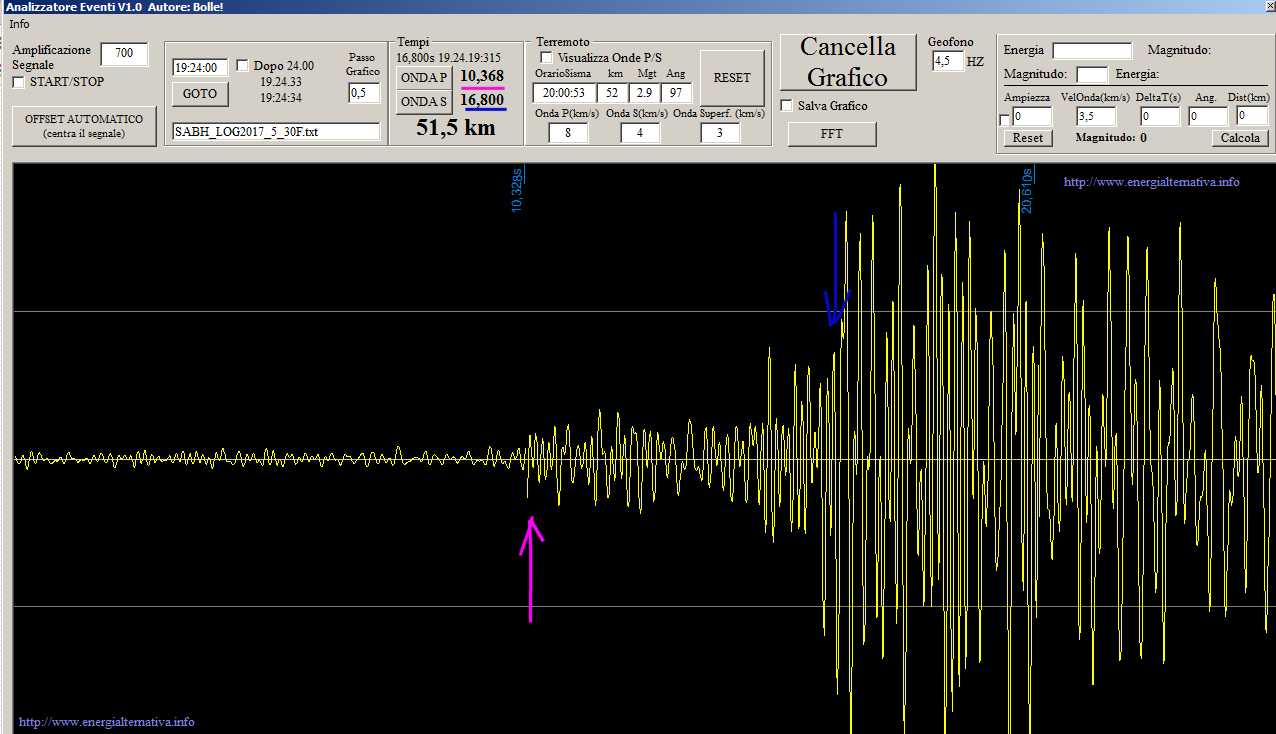Check Visualizza Onde P/S

pos(546,58)
